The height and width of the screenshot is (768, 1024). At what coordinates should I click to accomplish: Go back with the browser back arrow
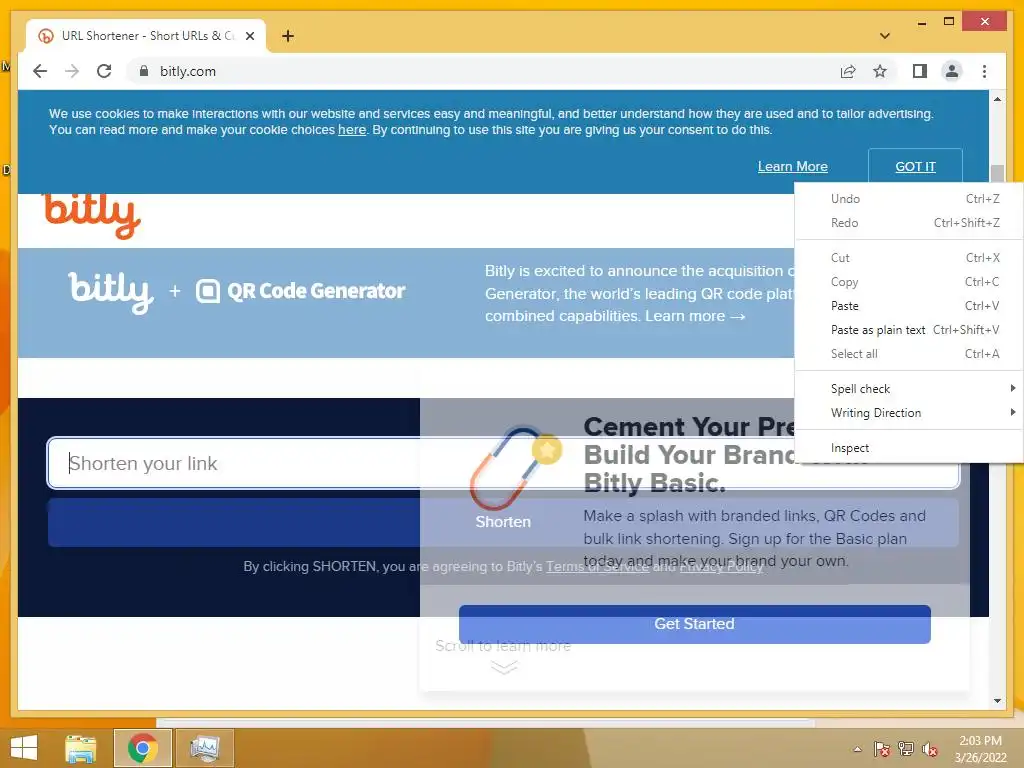pyautogui.click(x=40, y=71)
